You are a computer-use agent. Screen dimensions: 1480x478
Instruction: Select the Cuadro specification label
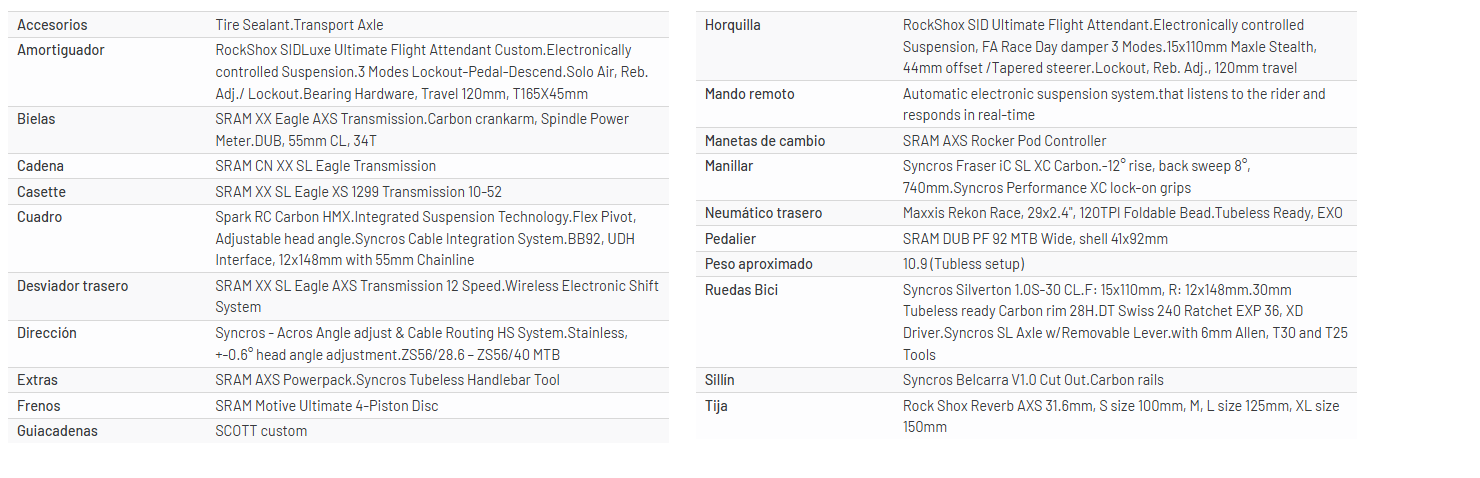(x=39, y=217)
